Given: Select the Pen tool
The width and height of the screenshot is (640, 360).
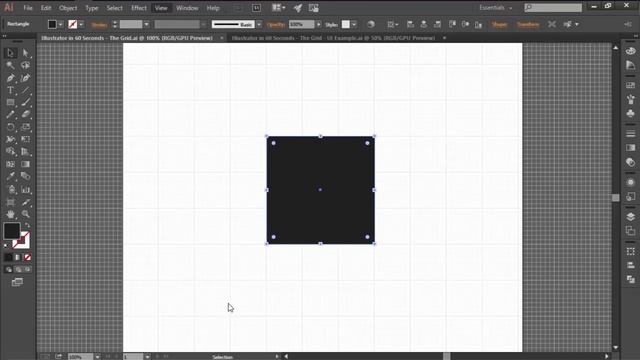Looking at the screenshot, I should pyautogui.click(x=10, y=78).
